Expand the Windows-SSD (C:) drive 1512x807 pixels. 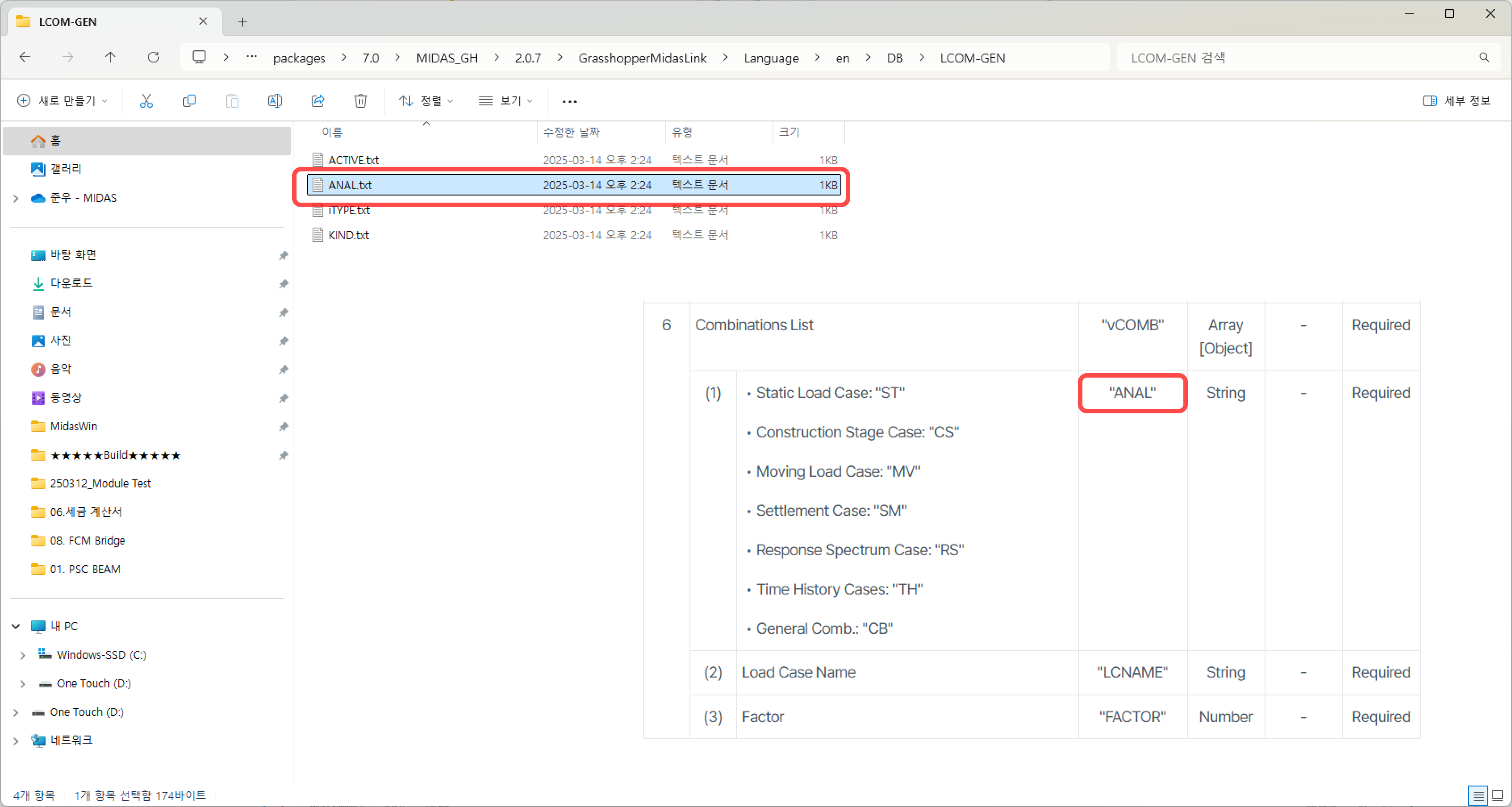tap(23, 655)
